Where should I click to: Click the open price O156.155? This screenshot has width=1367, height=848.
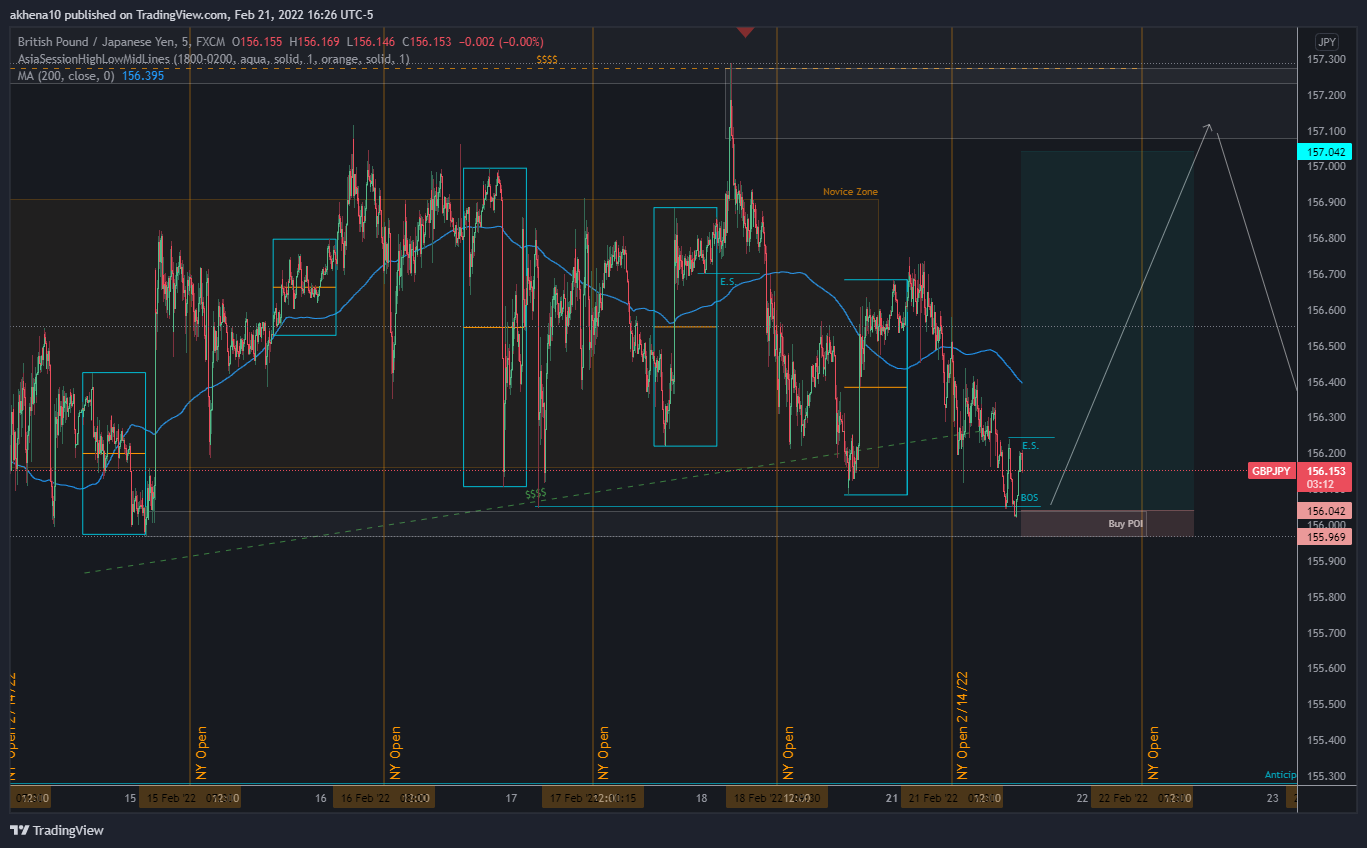258,43
